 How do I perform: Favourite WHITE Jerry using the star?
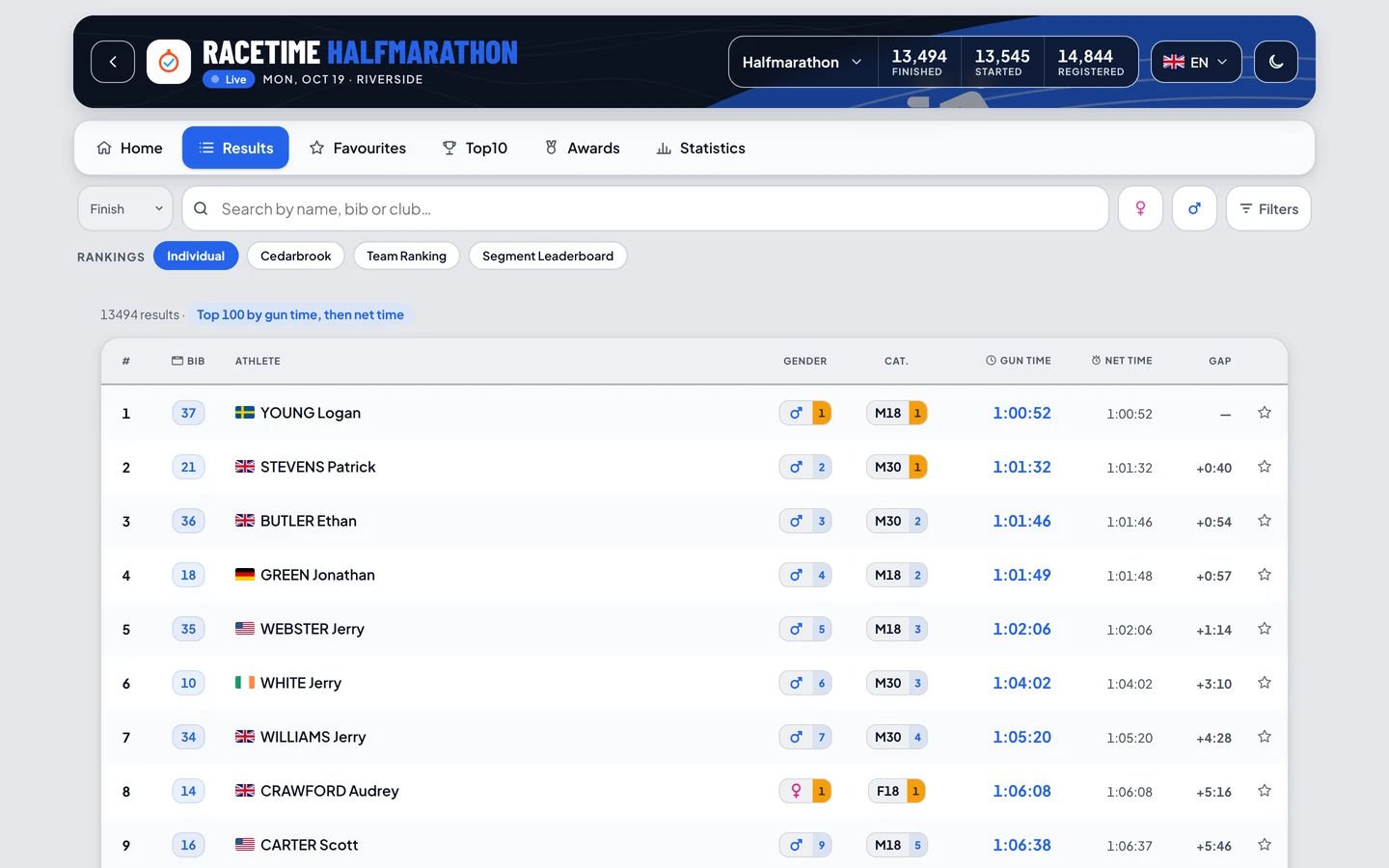click(1265, 683)
